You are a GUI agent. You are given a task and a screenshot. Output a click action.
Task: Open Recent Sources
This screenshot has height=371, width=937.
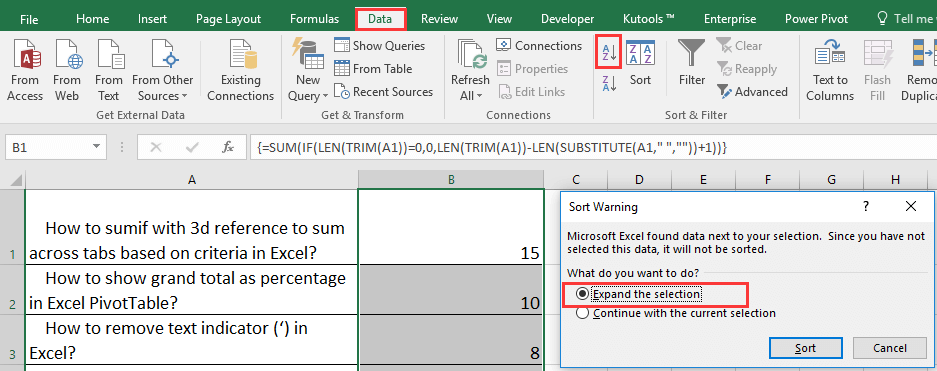click(x=383, y=91)
